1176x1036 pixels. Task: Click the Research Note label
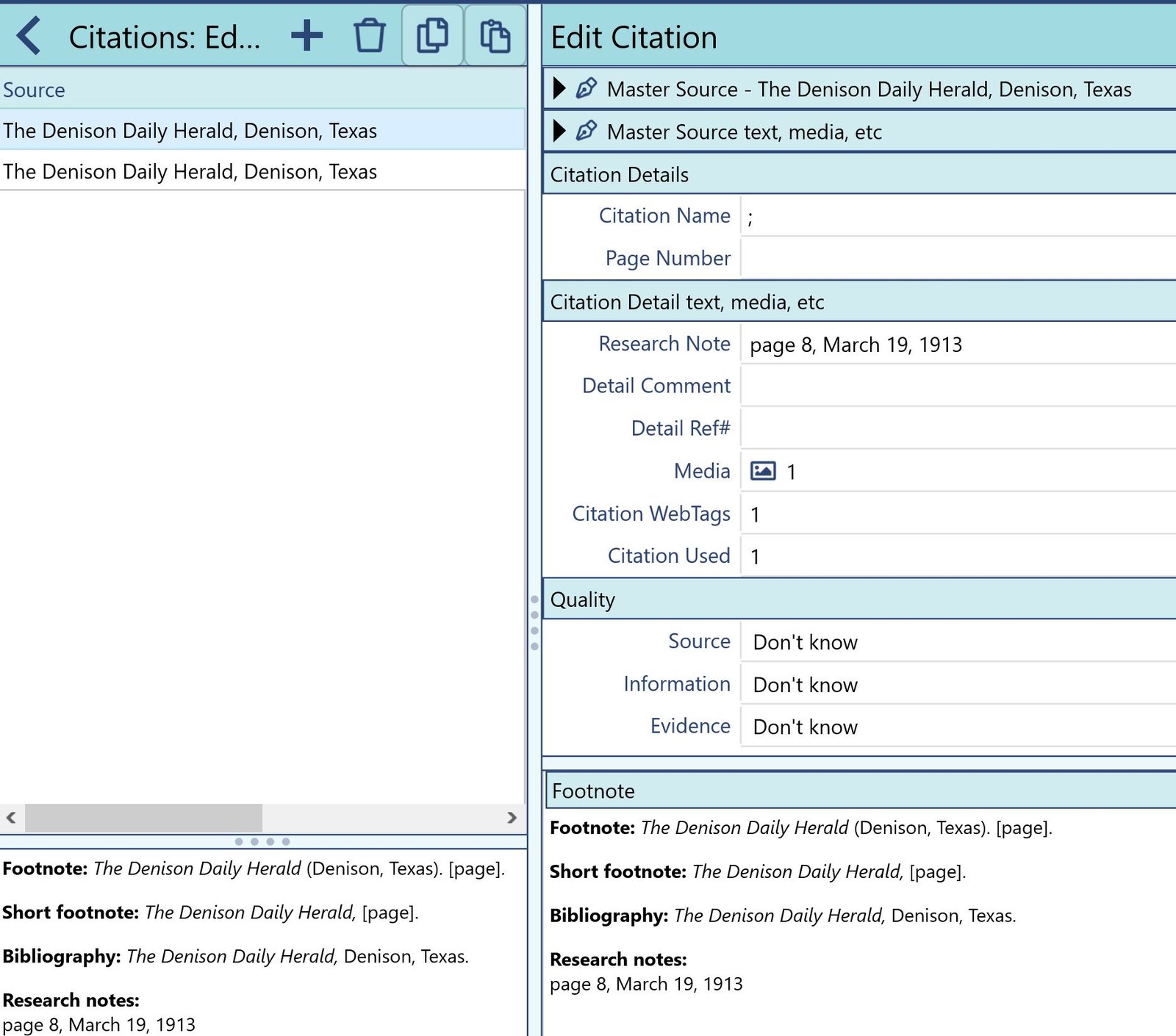[664, 343]
